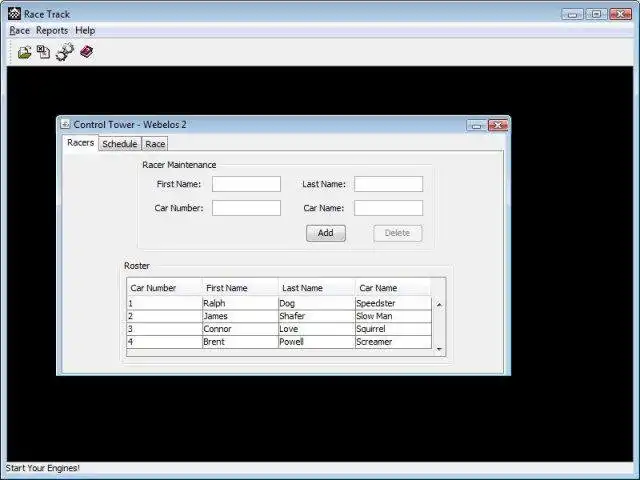Open the Race menu in the menu bar
This screenshot has width=640, height=480.
[20, 31]
